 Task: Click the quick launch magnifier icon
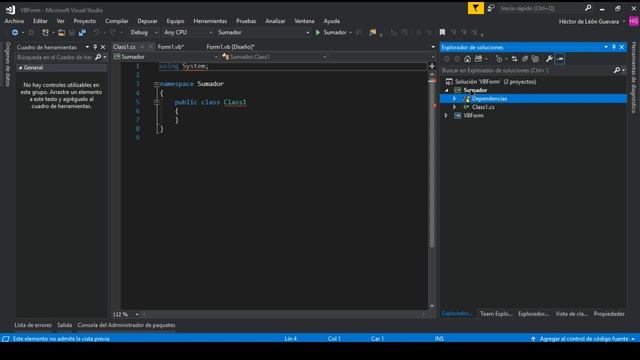588,8
